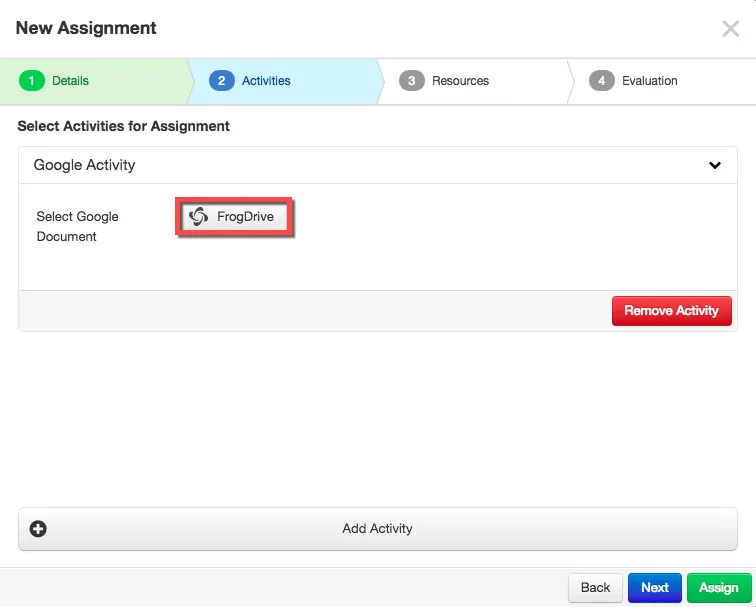Click the Remove Activity button
The image size is (756, 607).
(672, 310)
